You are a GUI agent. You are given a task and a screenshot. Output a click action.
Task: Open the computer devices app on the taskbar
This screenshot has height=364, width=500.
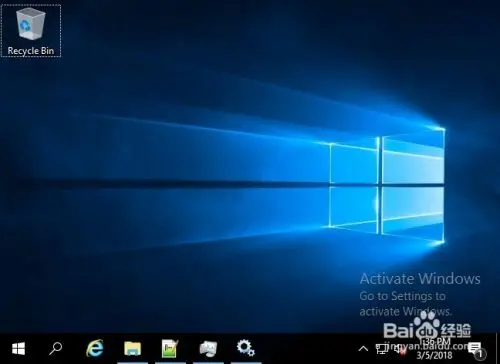pyautogui.click(x=208, y=349)
